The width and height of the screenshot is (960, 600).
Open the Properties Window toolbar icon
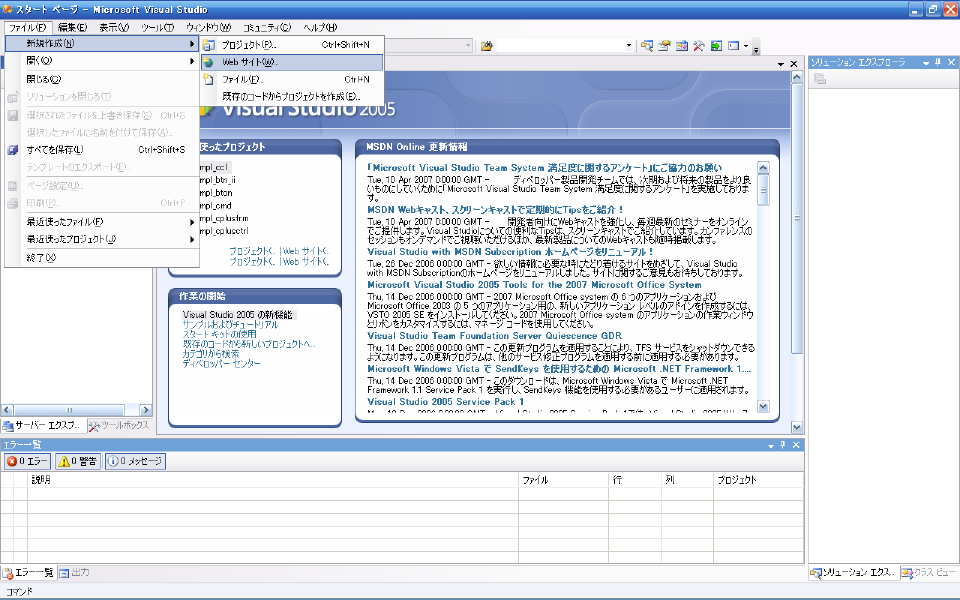tap(664, 46)
